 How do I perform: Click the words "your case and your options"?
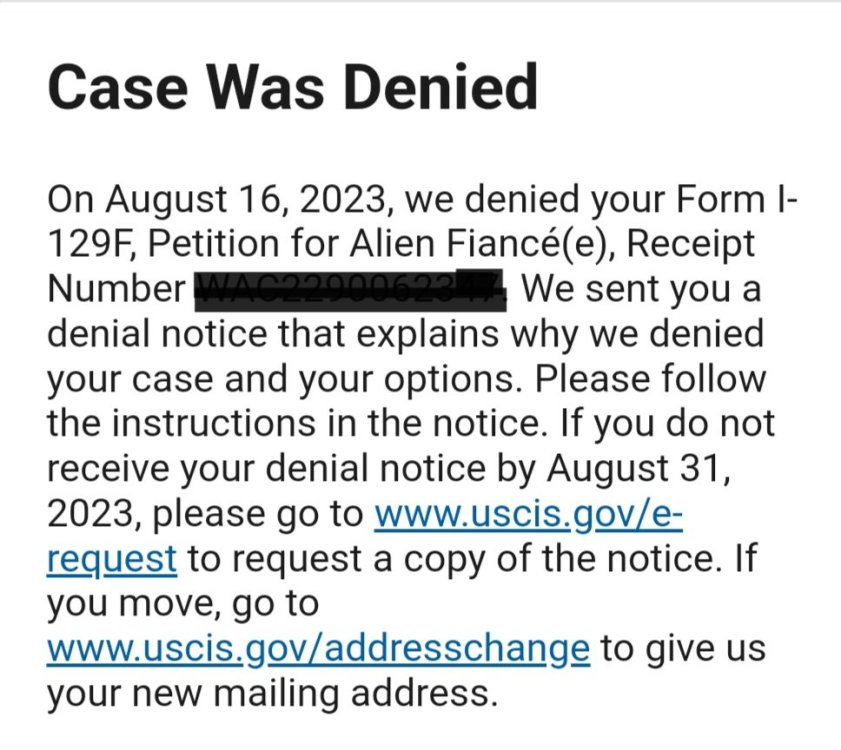tap(282, 379)
